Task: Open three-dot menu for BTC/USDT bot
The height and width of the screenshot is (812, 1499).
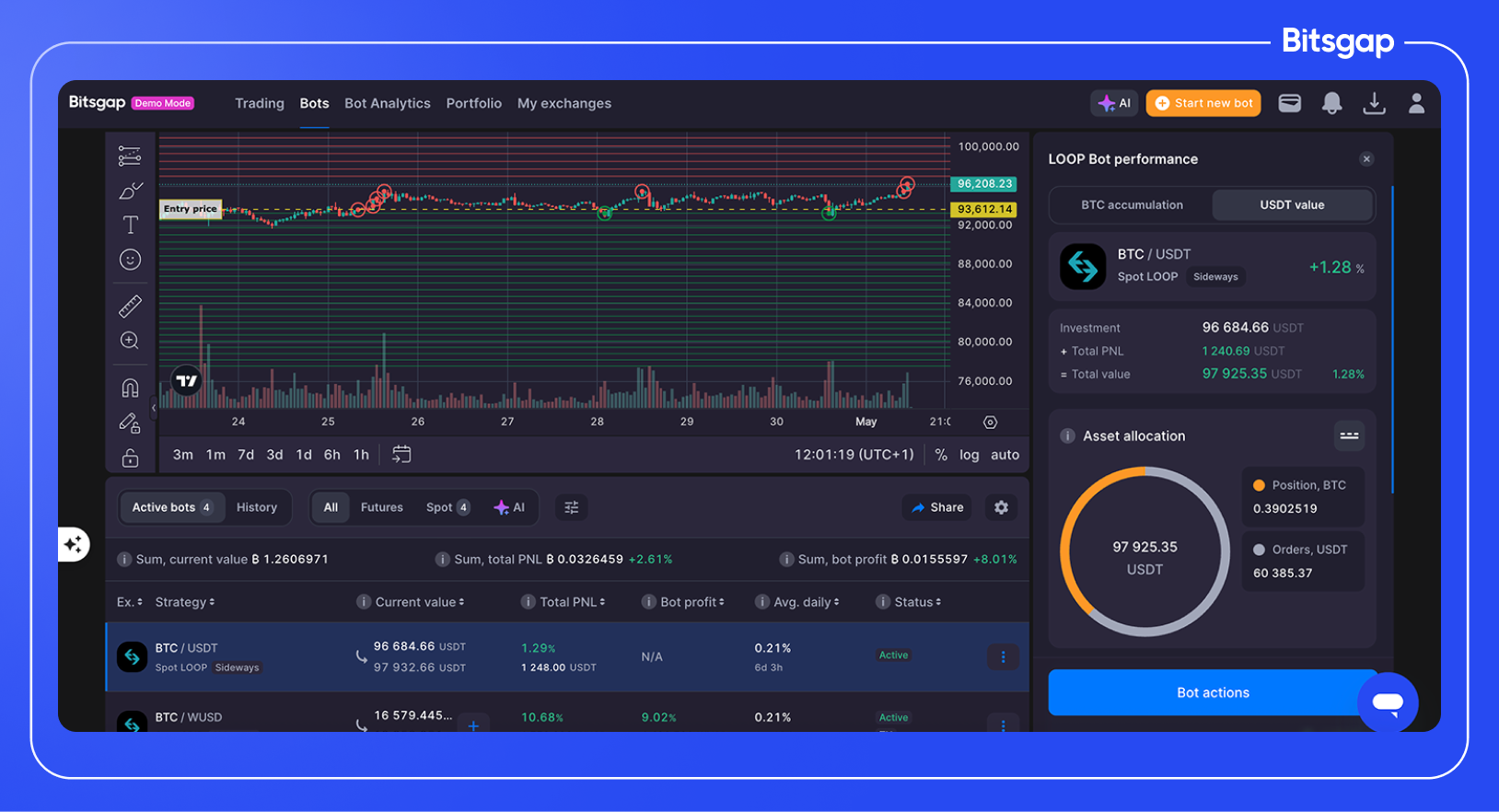Action: pos(1003,656)
